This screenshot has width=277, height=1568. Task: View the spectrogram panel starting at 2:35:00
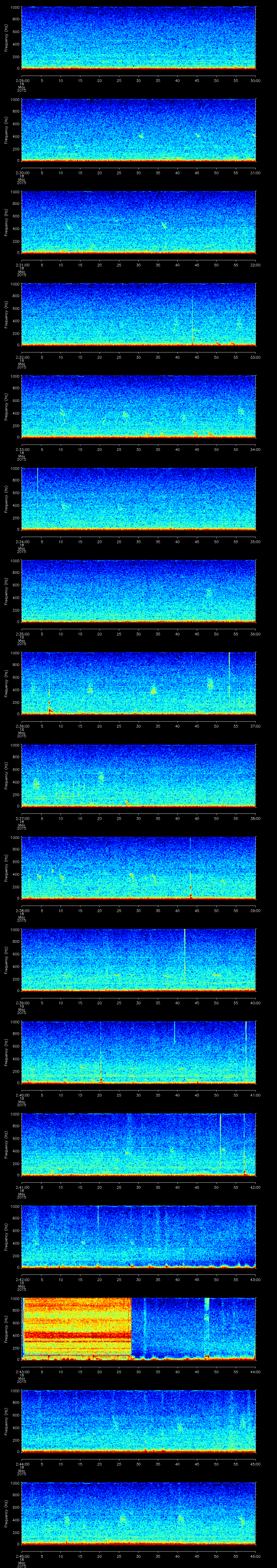pos(138,591)
